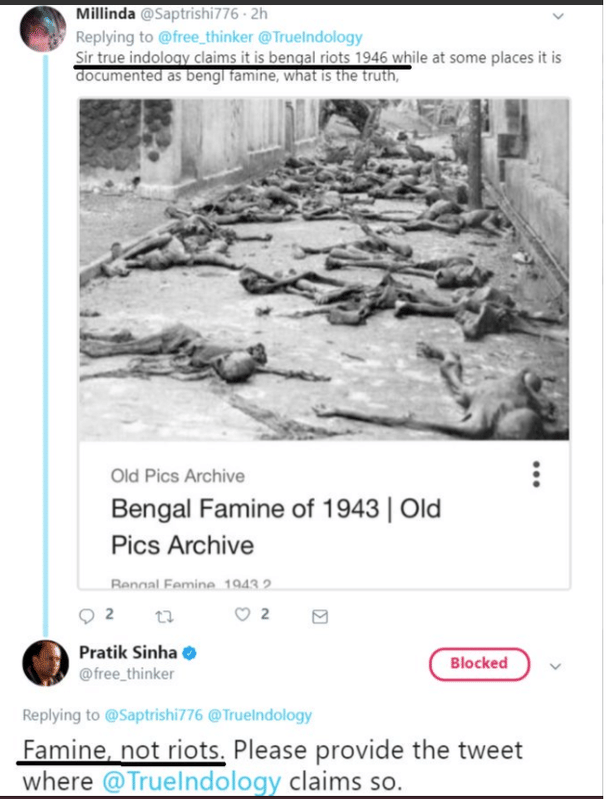Click the @free_thinker handle under Pratik Sinha

127,673
